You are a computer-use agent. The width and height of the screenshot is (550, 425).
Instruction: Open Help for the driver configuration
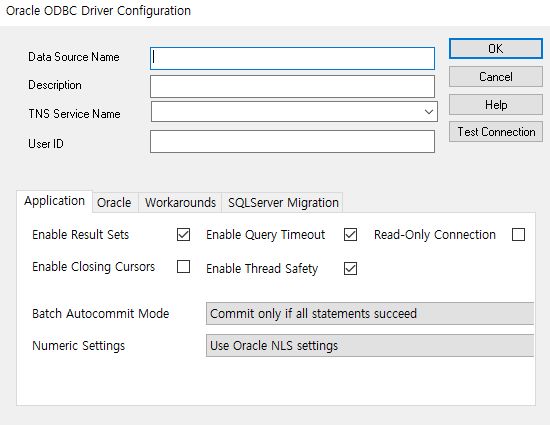pos(496,104)
